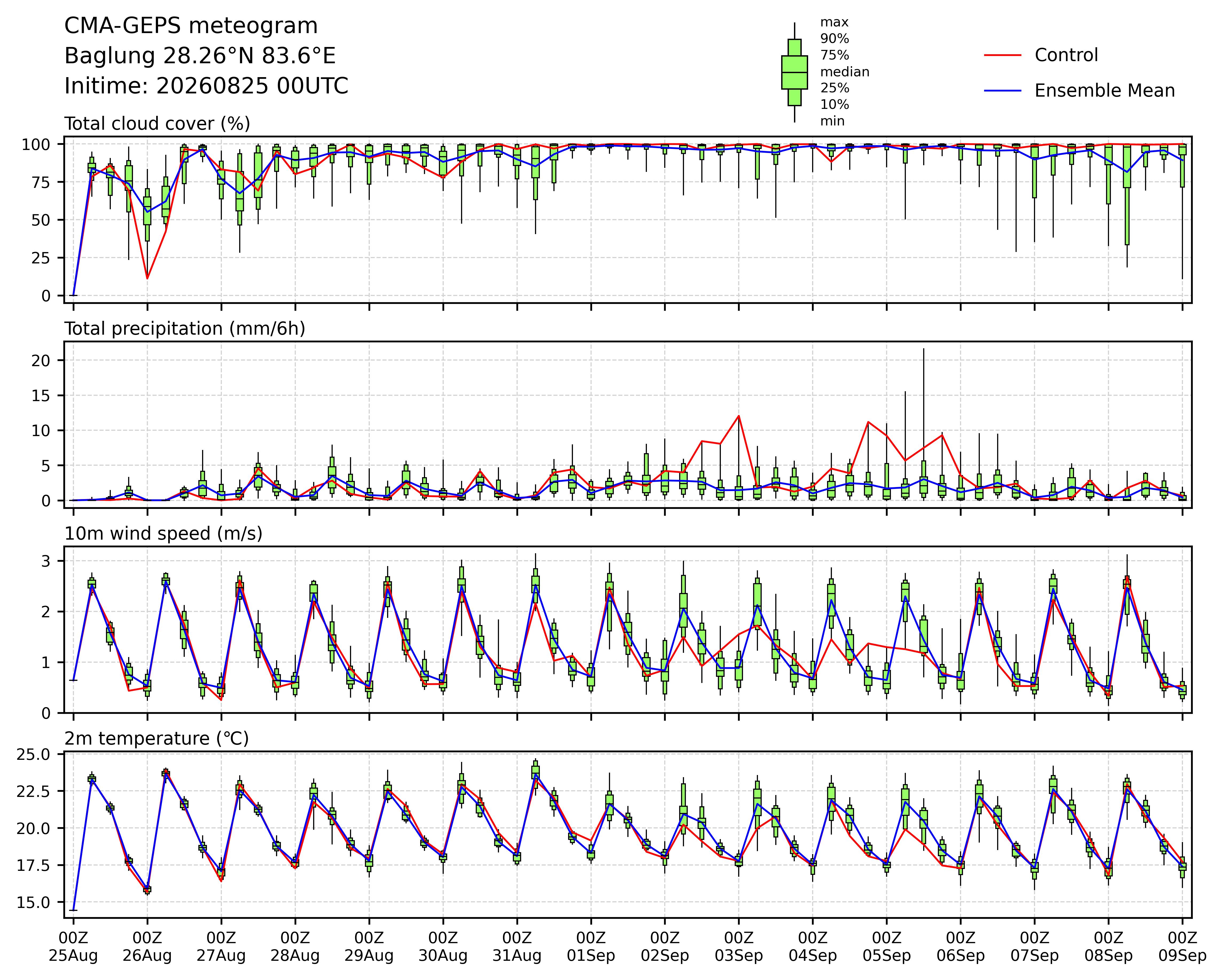Screen dimensions: 1223x980
Task: Click the wind speed '2' y-axis tick
Action: point(46,612)
